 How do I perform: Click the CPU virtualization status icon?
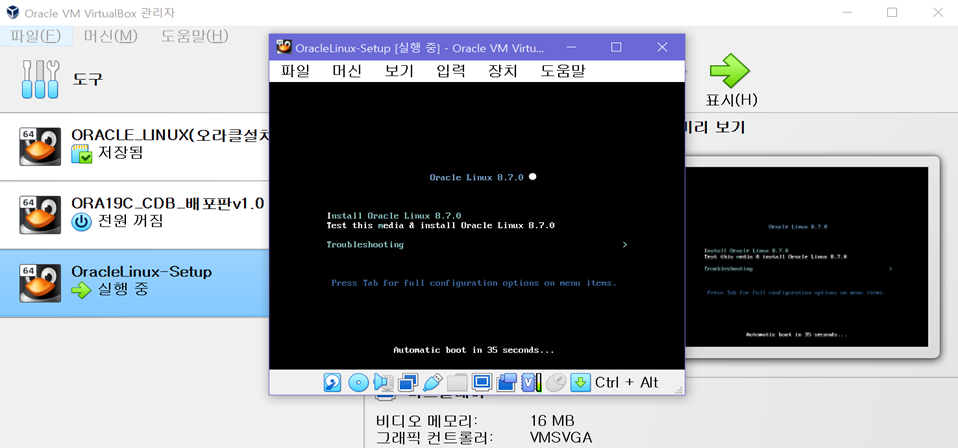(x=532, y=383)
